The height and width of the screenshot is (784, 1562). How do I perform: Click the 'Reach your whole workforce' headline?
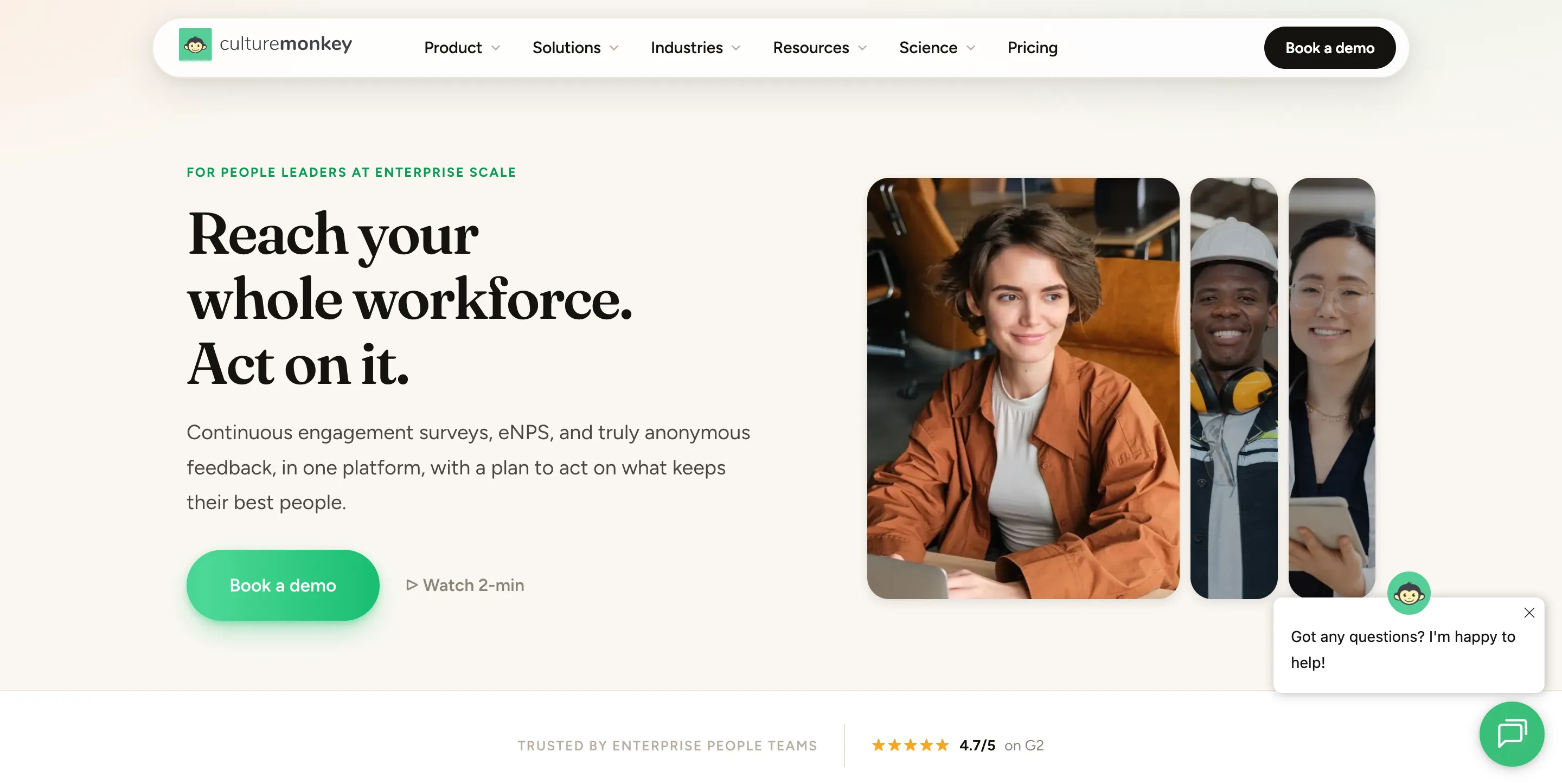click(410, 298)
